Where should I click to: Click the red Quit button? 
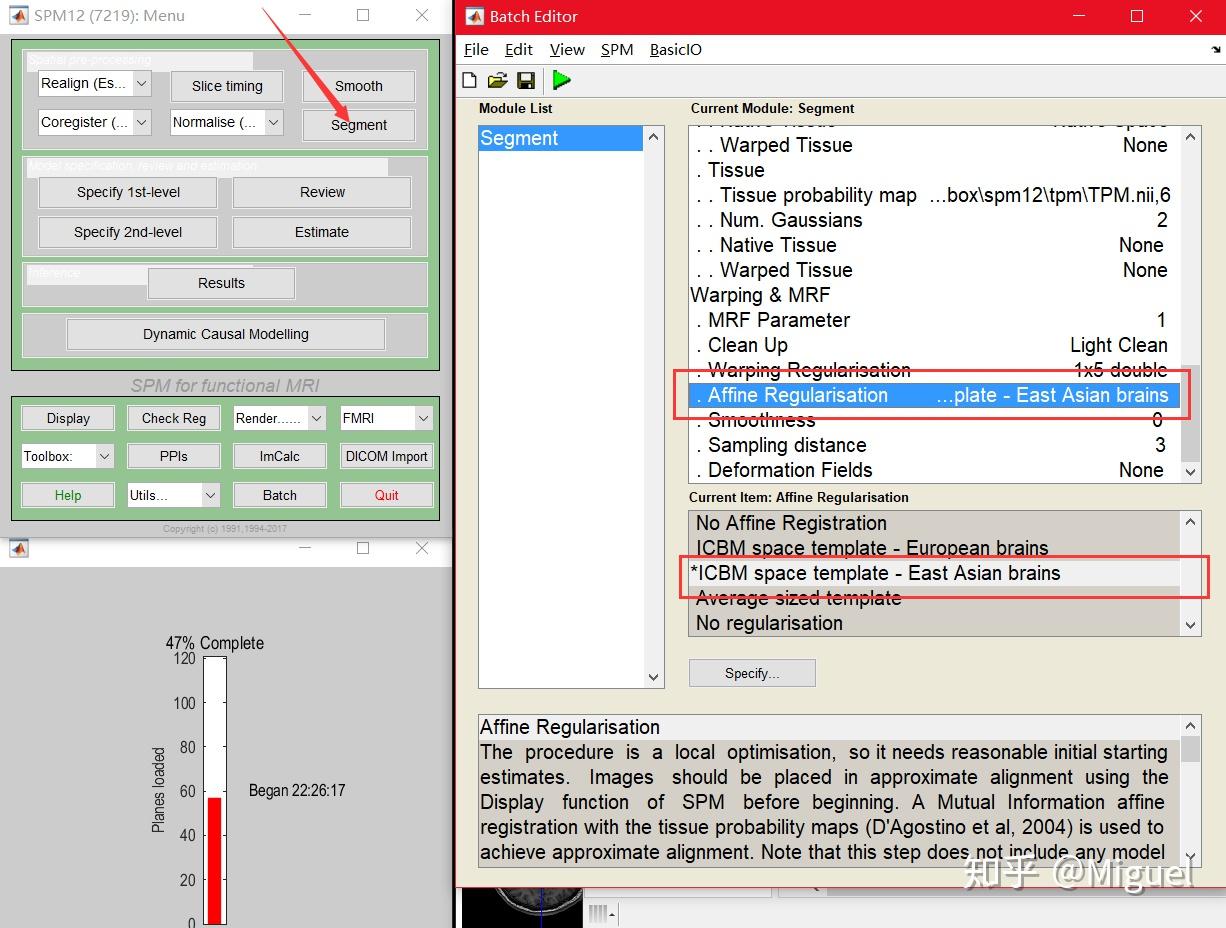(x=386, y=495)
